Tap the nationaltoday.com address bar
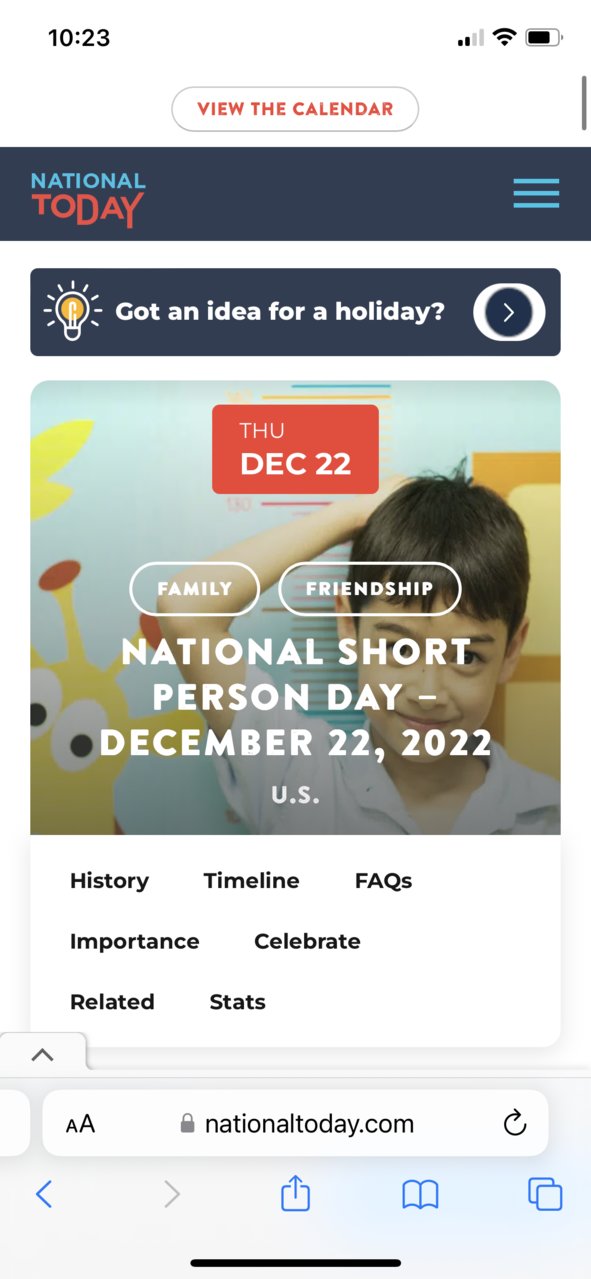 [x=295, y=1123]
